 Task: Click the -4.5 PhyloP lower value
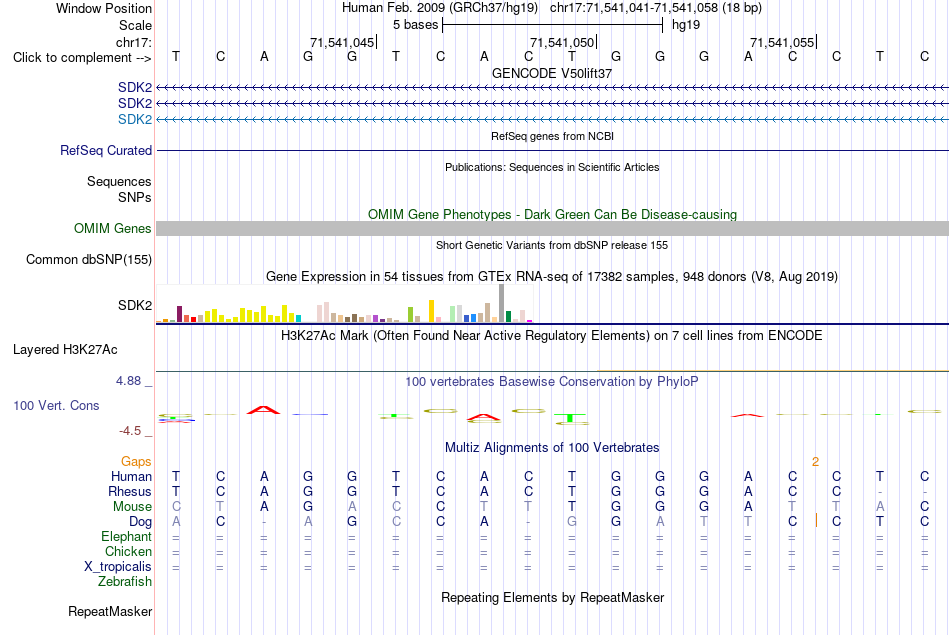(x=130, y=431)
